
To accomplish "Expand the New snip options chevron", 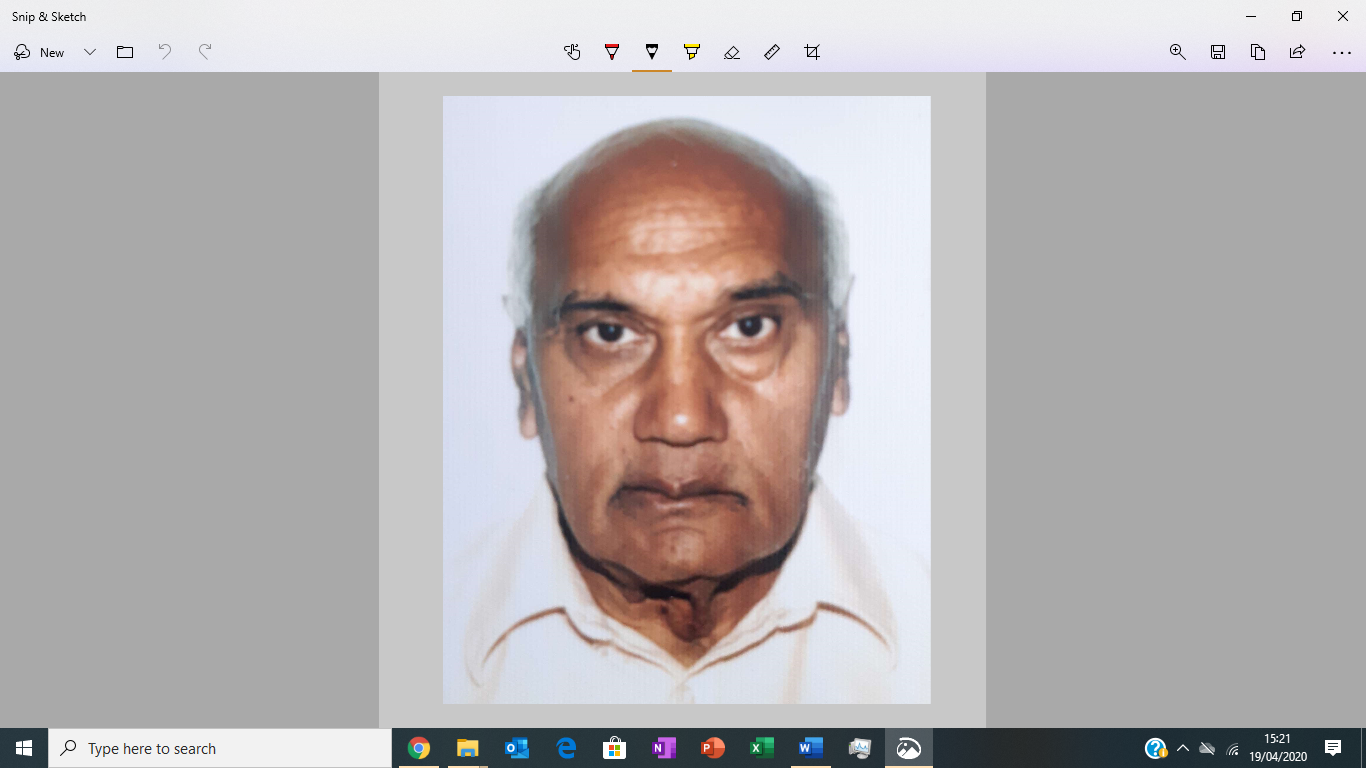I will pyautogui.click(x=89, y=52).
